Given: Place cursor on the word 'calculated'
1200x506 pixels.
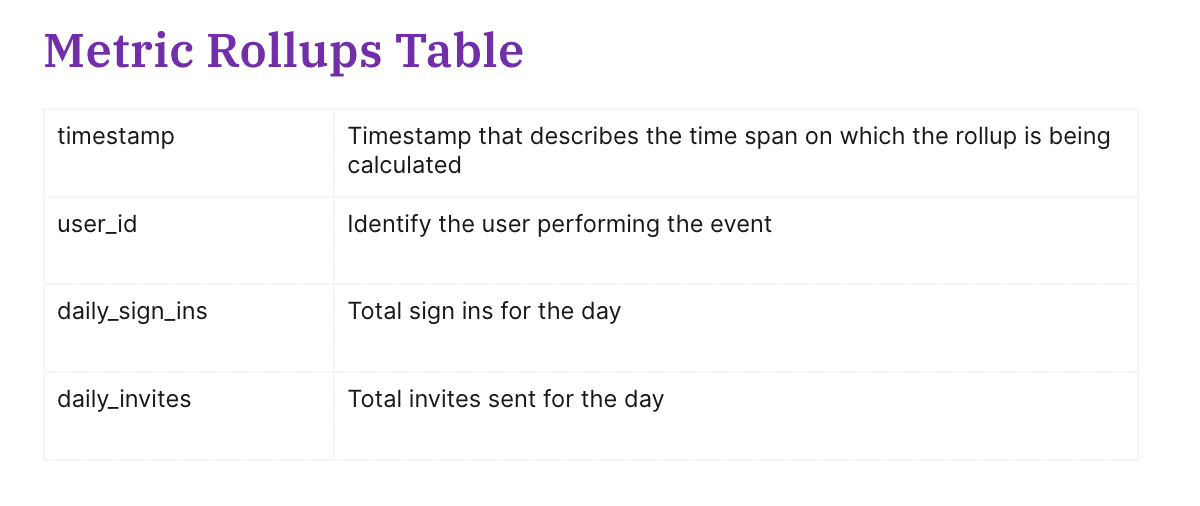Looking at the screenshot, I should pos(405,165).
